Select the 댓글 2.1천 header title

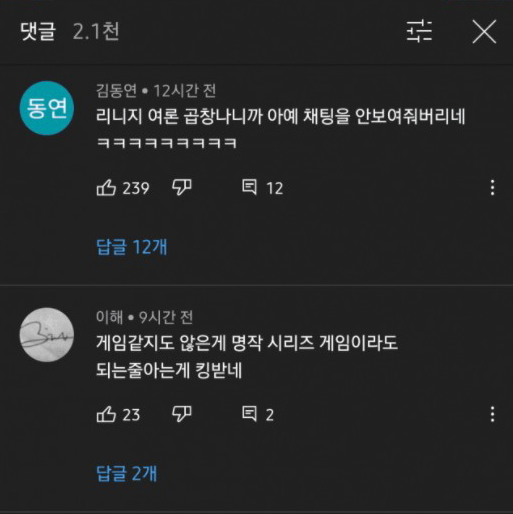69,31
